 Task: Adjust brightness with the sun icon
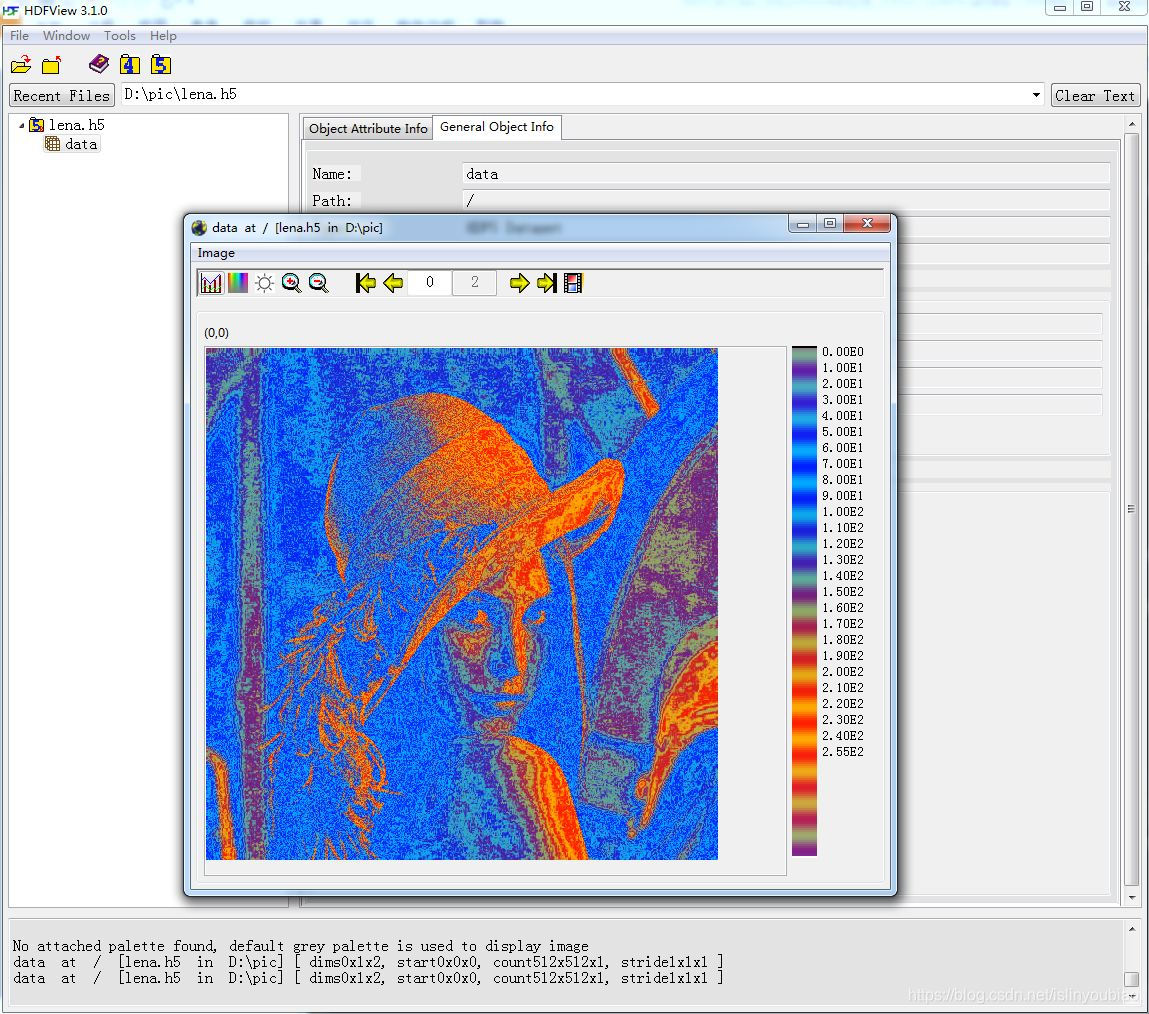(x=265, y=283)
